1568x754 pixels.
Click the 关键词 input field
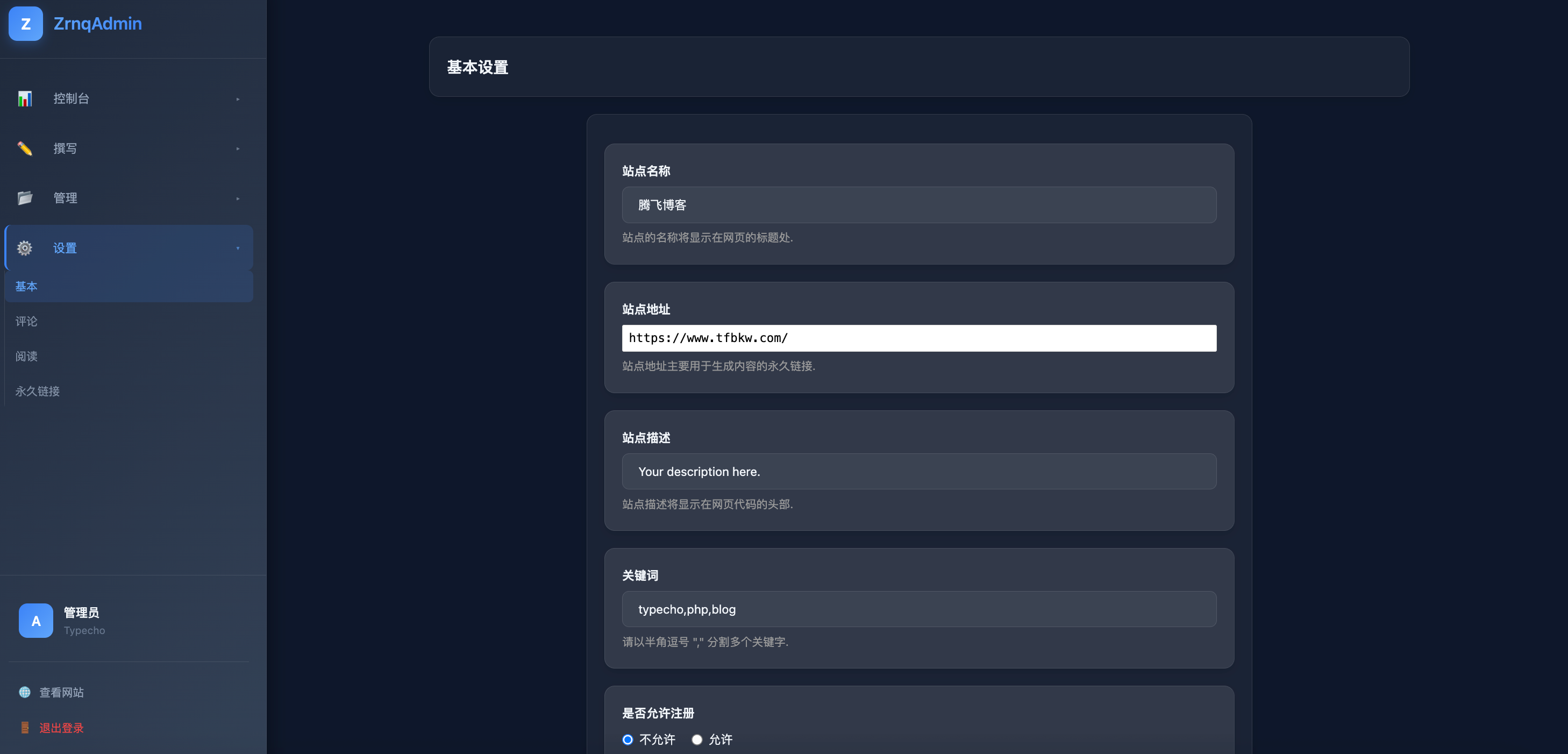(918, 609)
